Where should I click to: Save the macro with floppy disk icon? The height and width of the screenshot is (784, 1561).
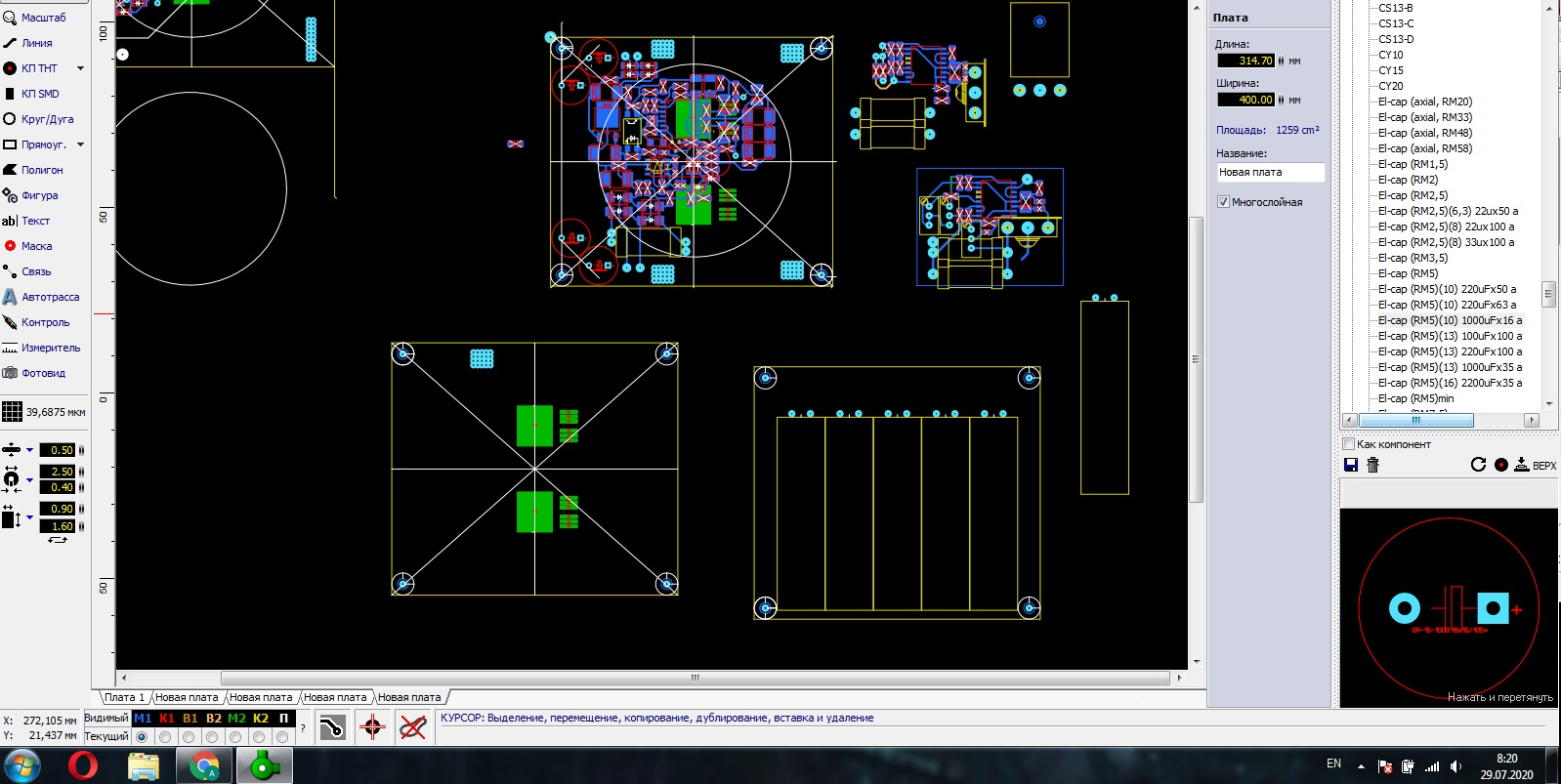(1351, 465)
